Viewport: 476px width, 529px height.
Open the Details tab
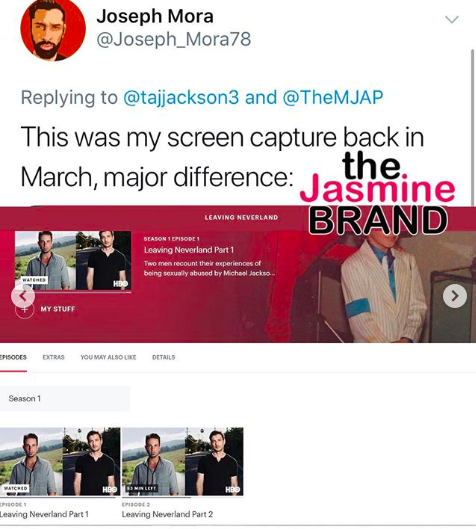tap(164, 357)
